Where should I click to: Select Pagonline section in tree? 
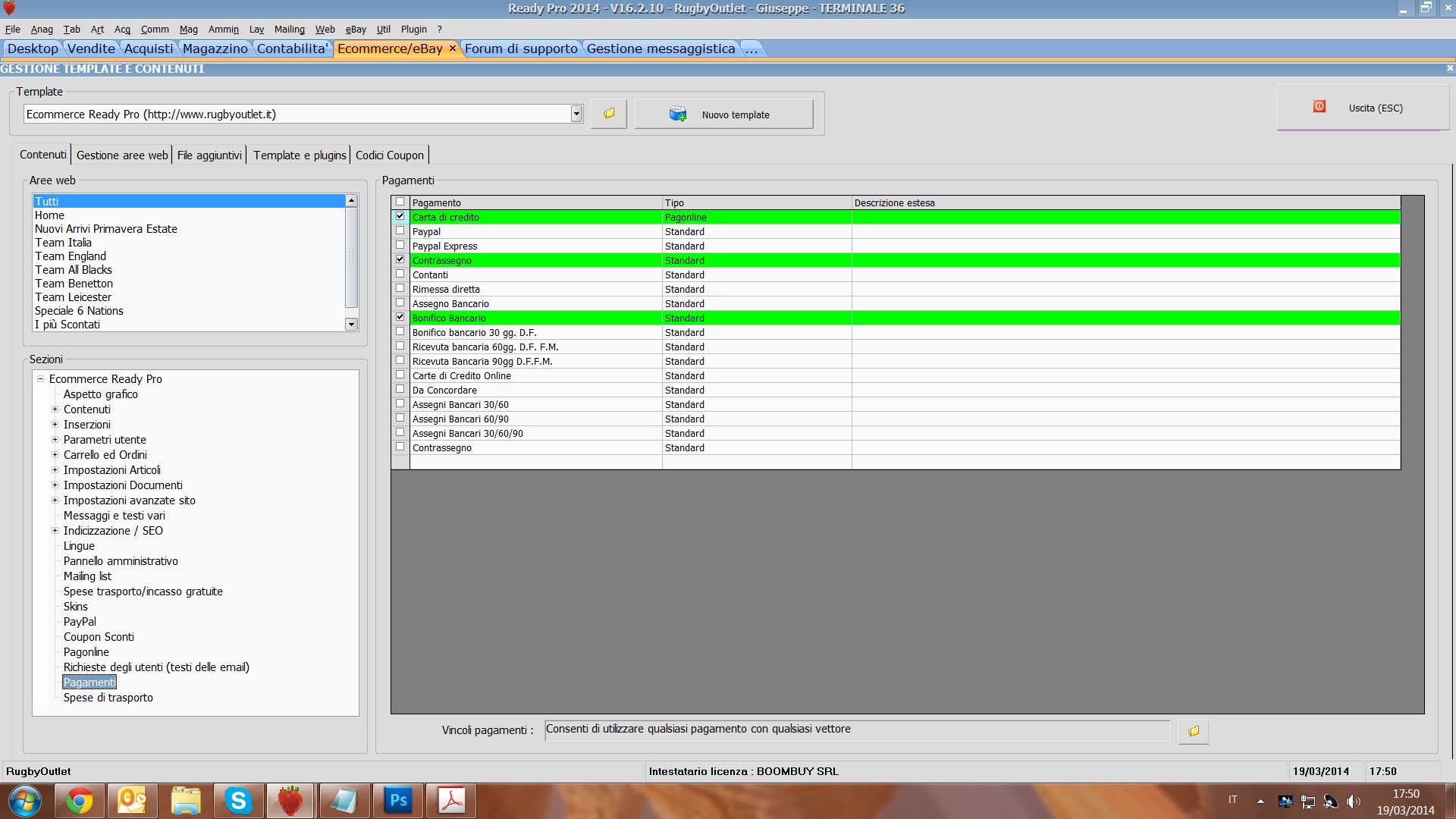[x=86, y=651]
